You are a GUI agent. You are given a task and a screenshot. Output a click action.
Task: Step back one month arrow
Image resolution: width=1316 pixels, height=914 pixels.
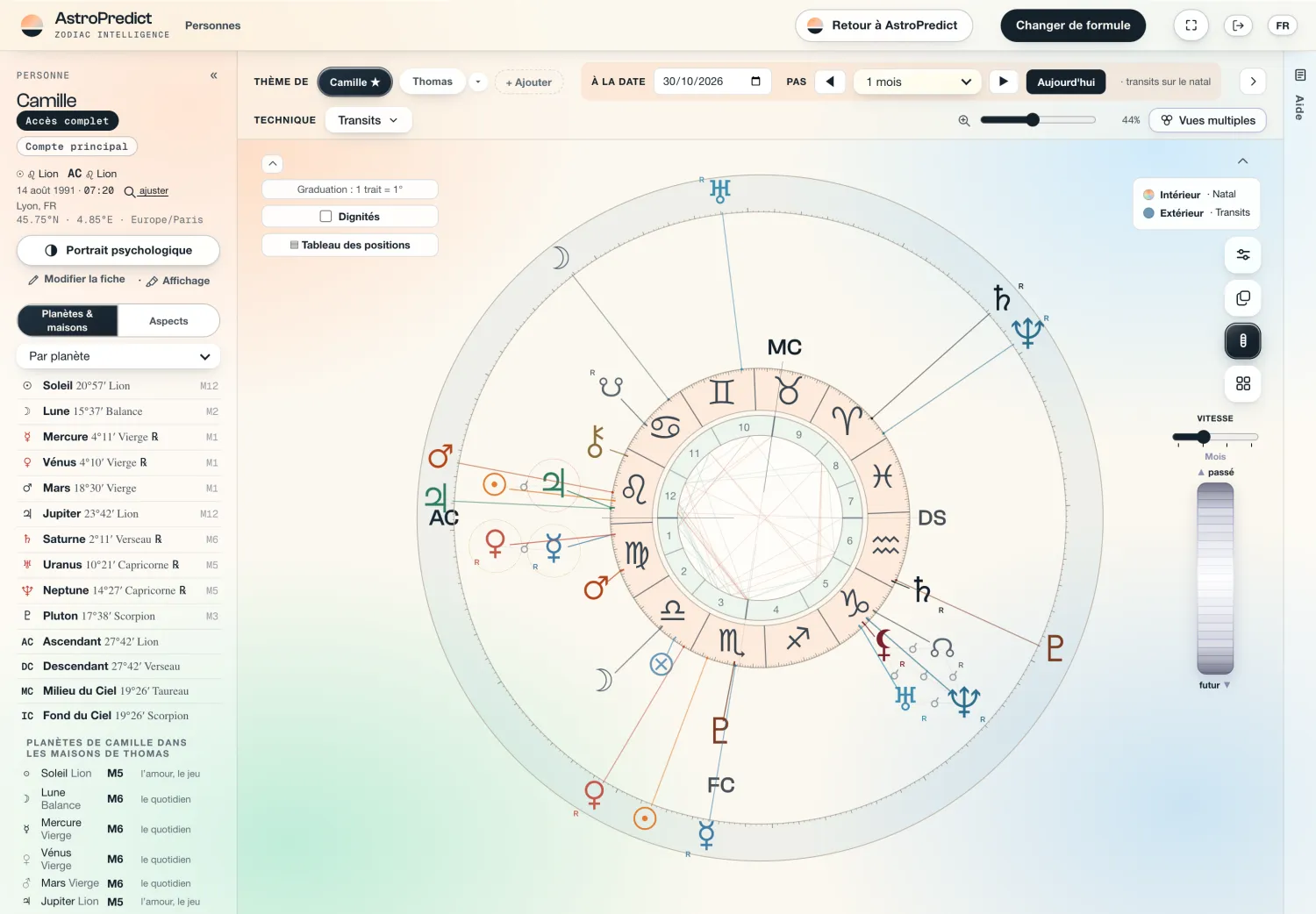pos(830,82)
